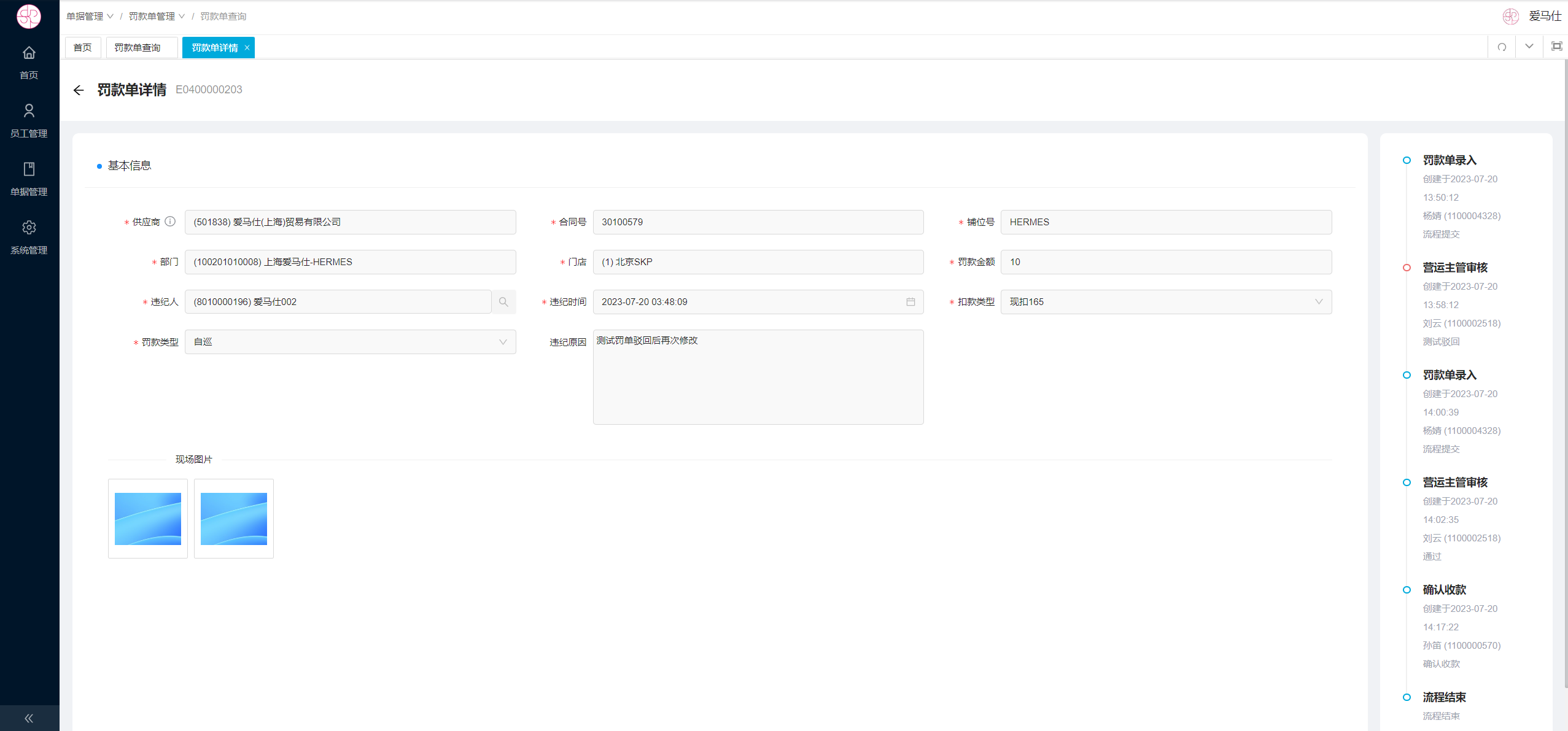Click the user avatar icon at top right

click(x=1510, y=17)
